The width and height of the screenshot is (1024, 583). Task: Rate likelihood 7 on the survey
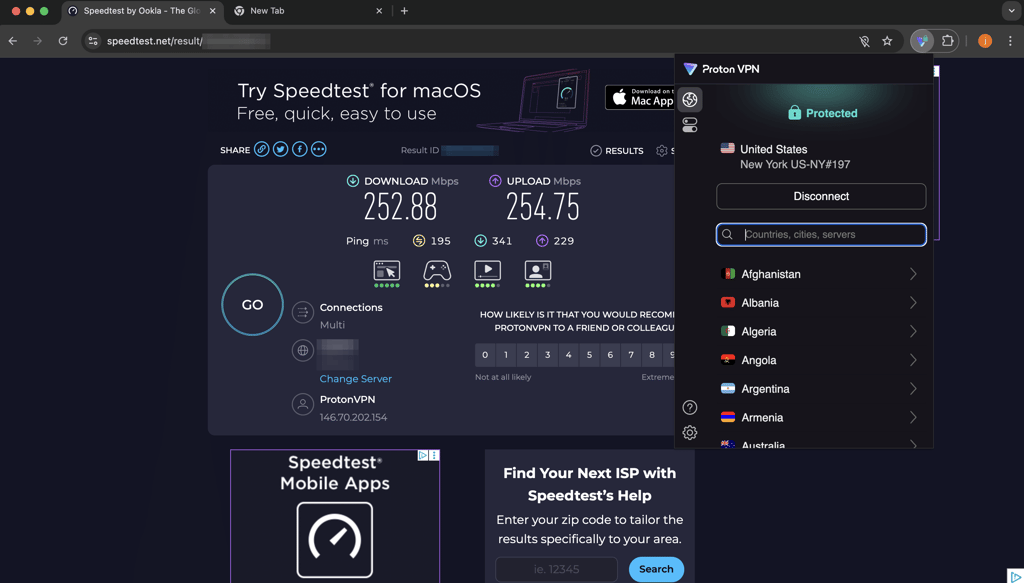(631, 355)
